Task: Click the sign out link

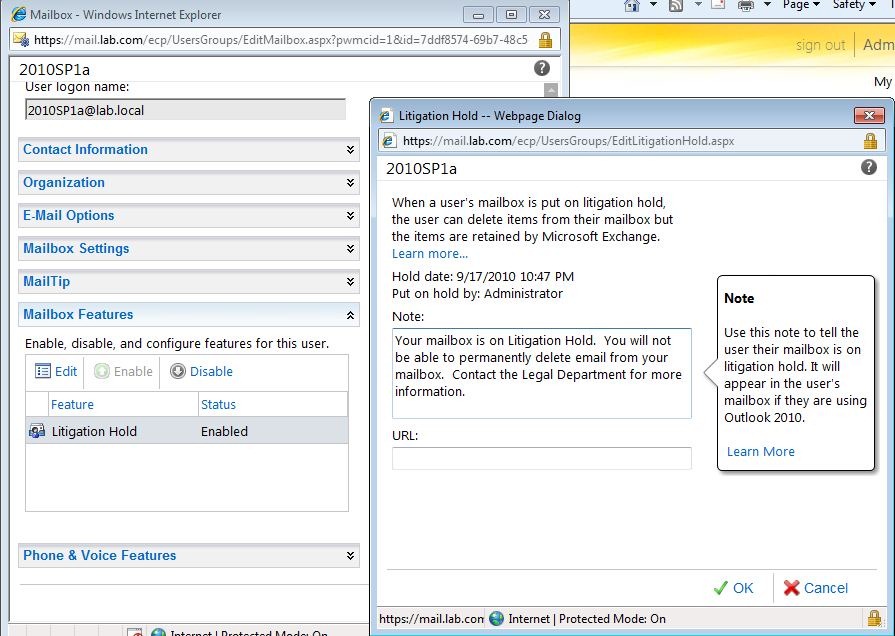Action: 820,45
